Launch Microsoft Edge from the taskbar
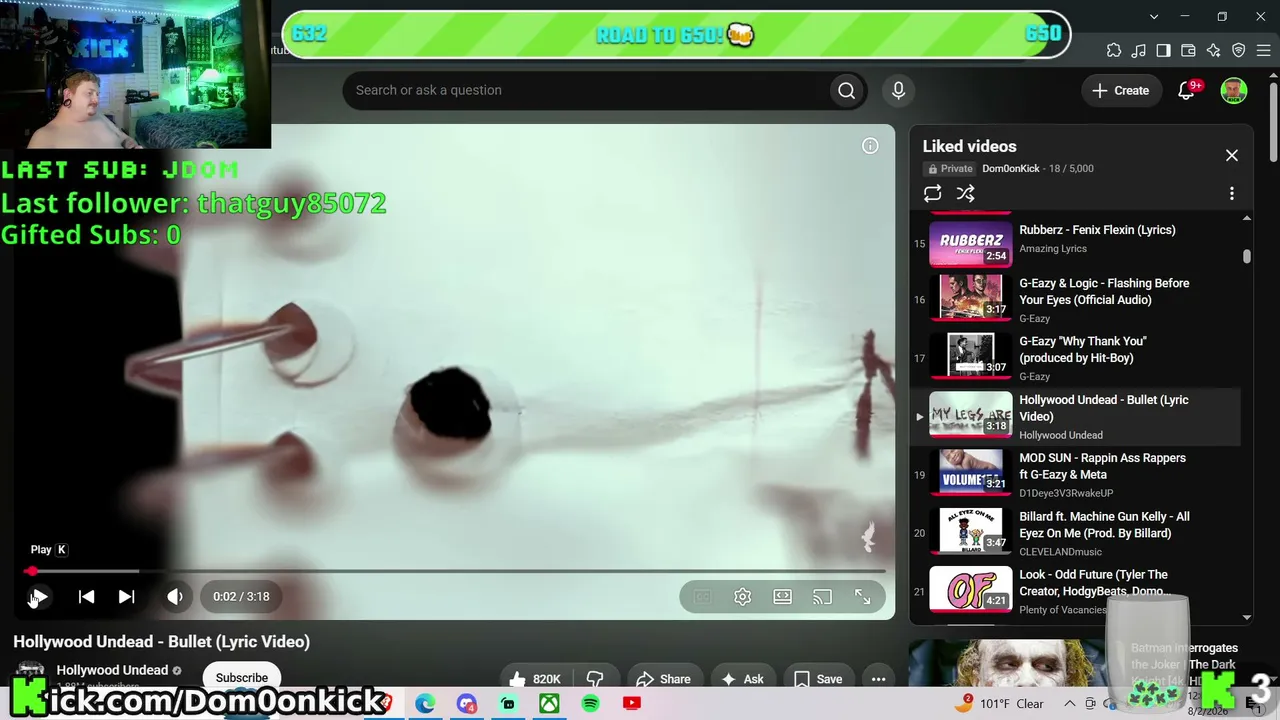This screenshot has width=1280, height=720. 425,704
